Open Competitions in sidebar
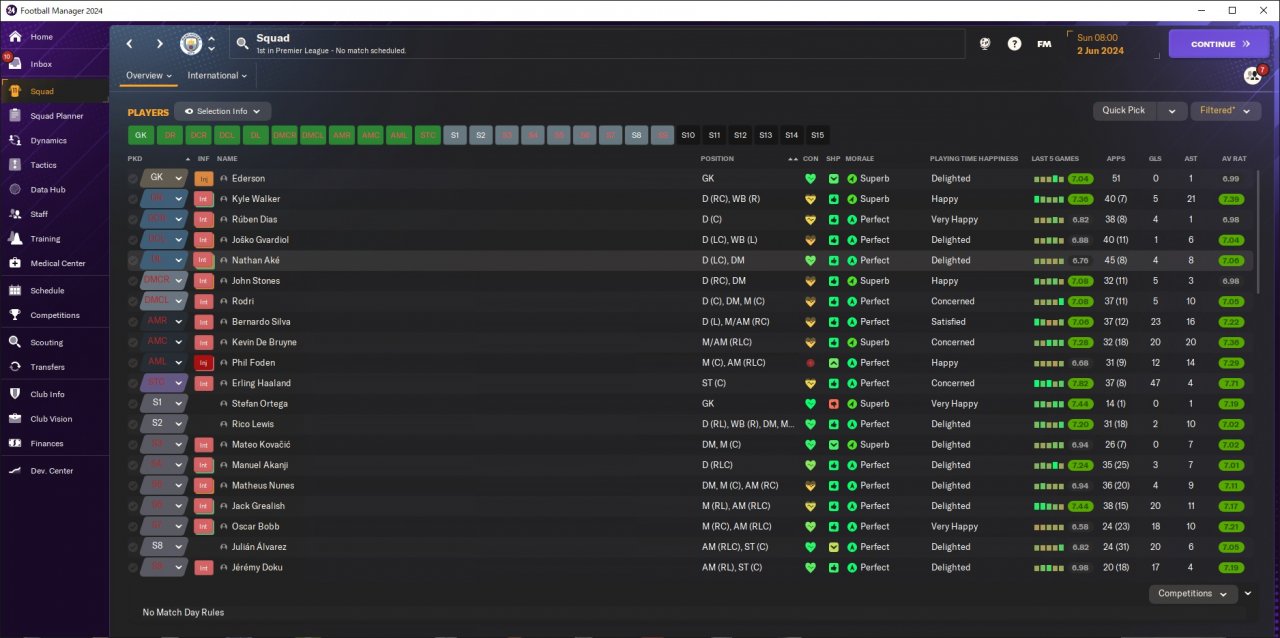Screen dimensions: 1280x638 point(54,315)
